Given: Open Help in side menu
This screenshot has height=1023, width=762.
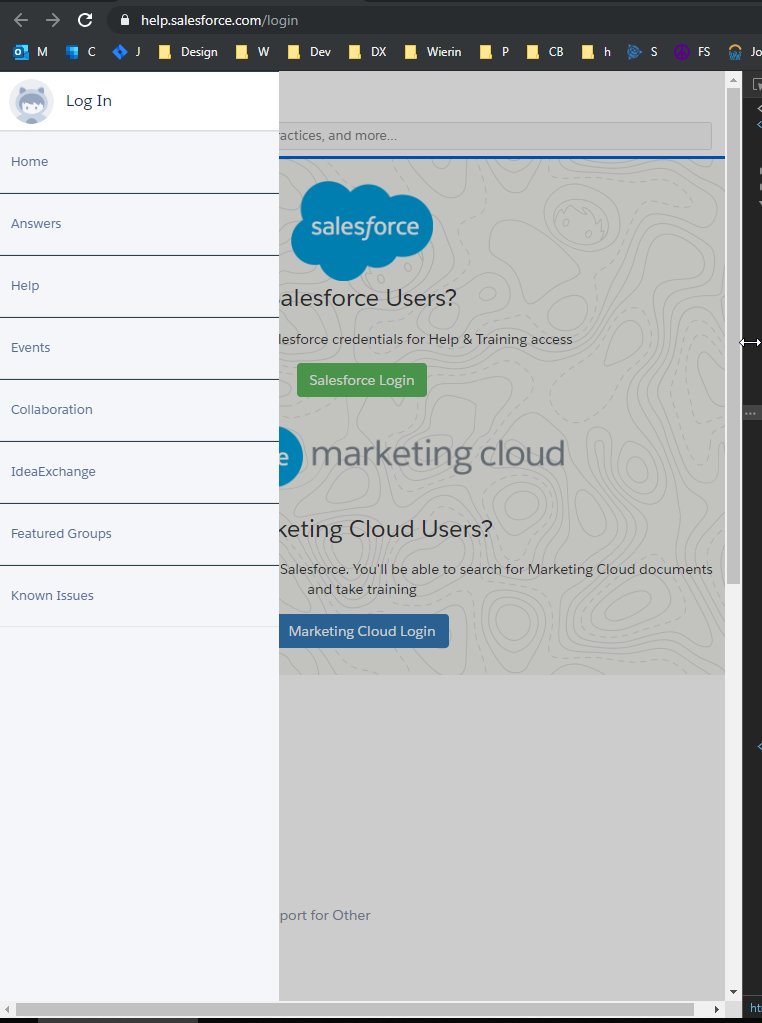Looking at the screenshot, I should [x=139, y=286].
